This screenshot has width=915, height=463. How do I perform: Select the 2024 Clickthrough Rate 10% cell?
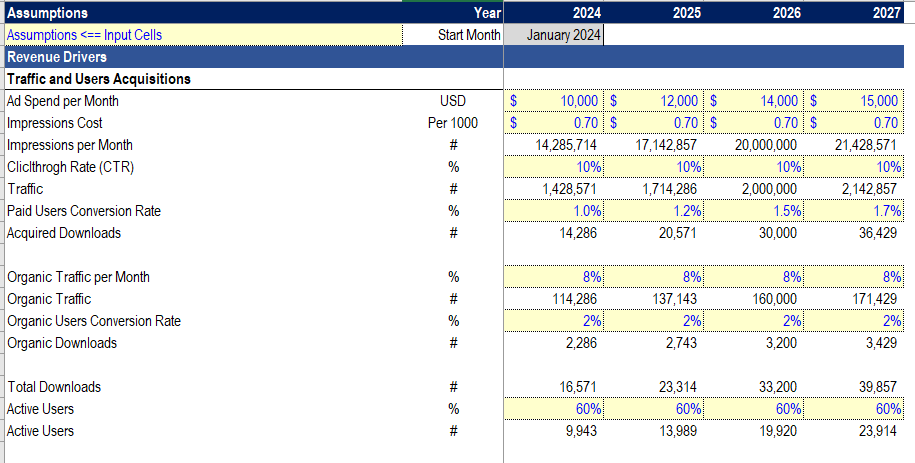click(553, 167)
